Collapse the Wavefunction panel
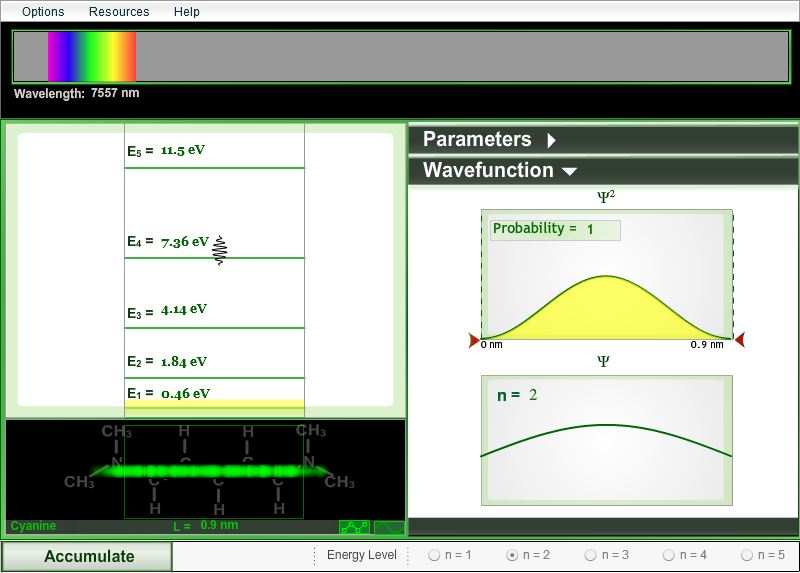 pos(488,171)
